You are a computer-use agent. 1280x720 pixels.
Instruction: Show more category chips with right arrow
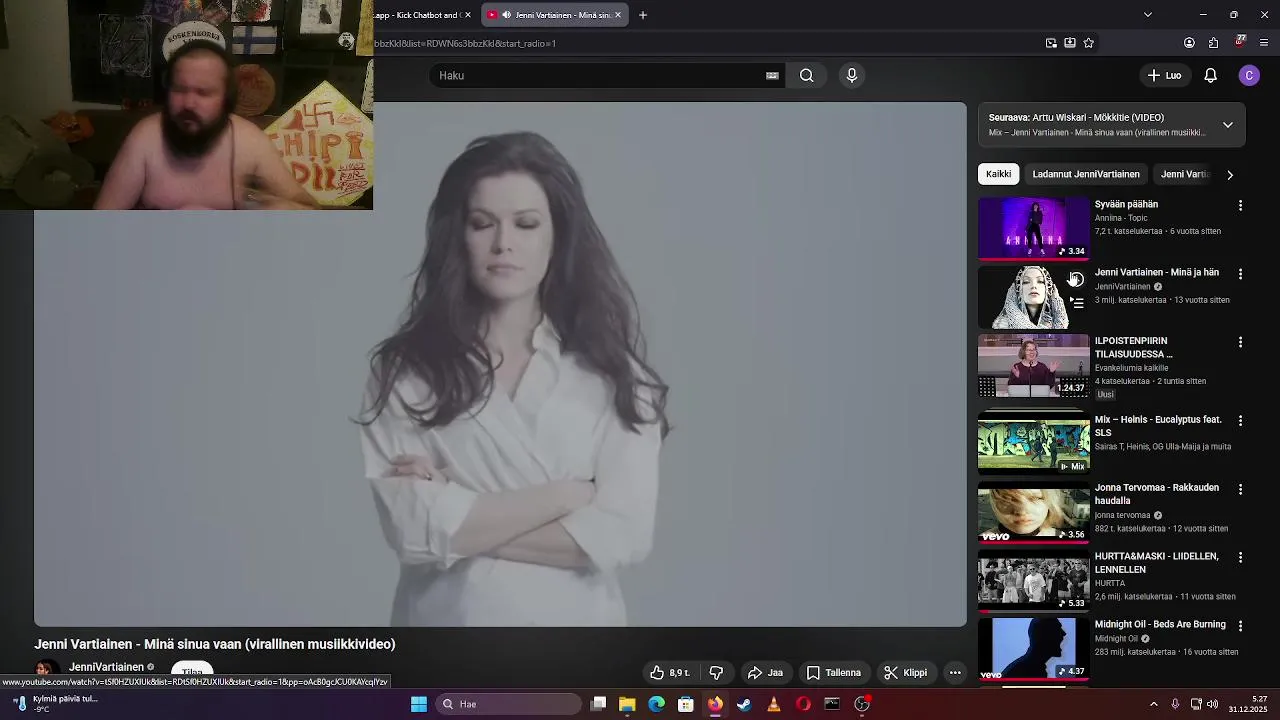(1230, 175)
